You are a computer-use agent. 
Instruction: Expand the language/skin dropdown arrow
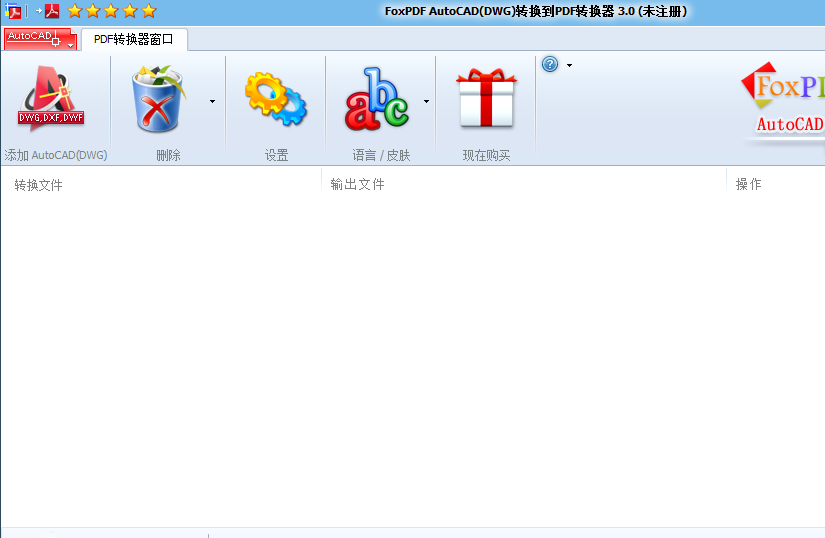[x=426, y=101]
